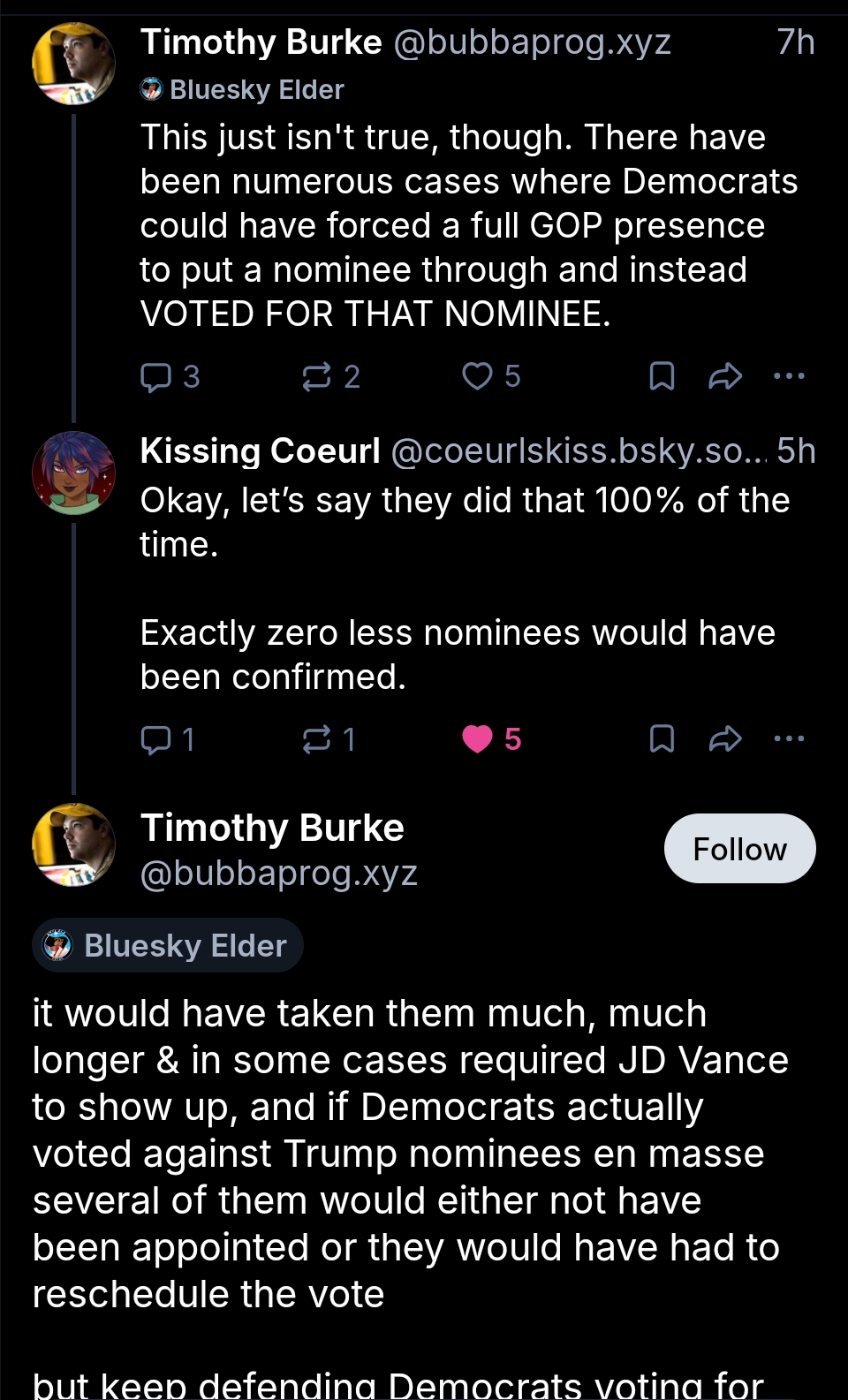848x1400 pixels.
Task: View Kissing Coeurl's profile picture
Action: tap(73, 473)
